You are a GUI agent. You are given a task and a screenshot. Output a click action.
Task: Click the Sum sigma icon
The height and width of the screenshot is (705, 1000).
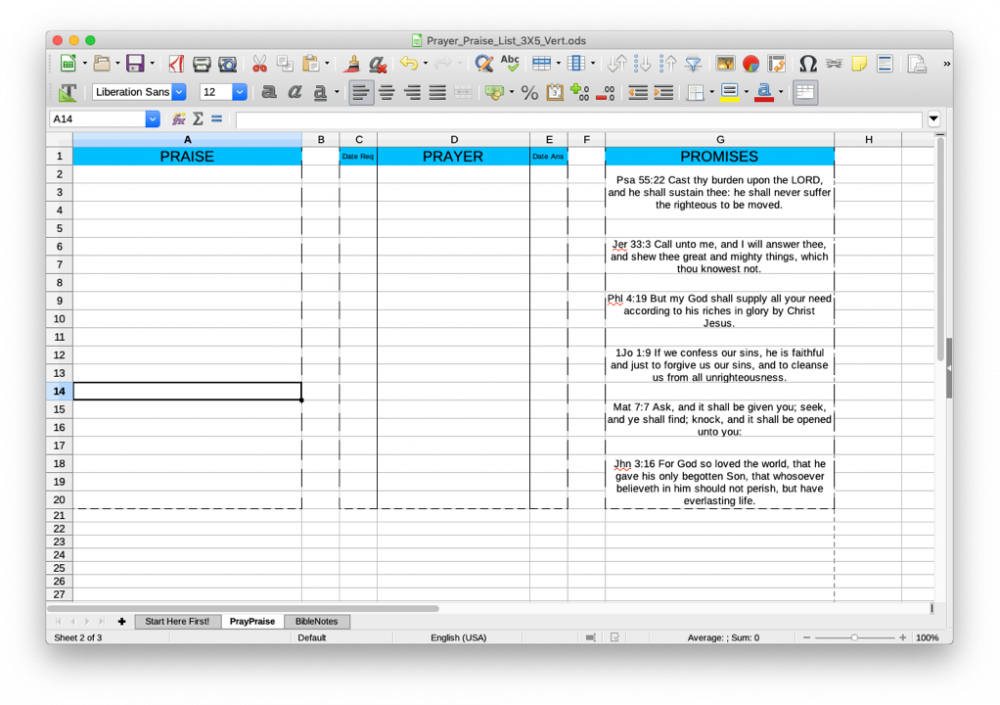pyautogui.click(x=198, y=119)
